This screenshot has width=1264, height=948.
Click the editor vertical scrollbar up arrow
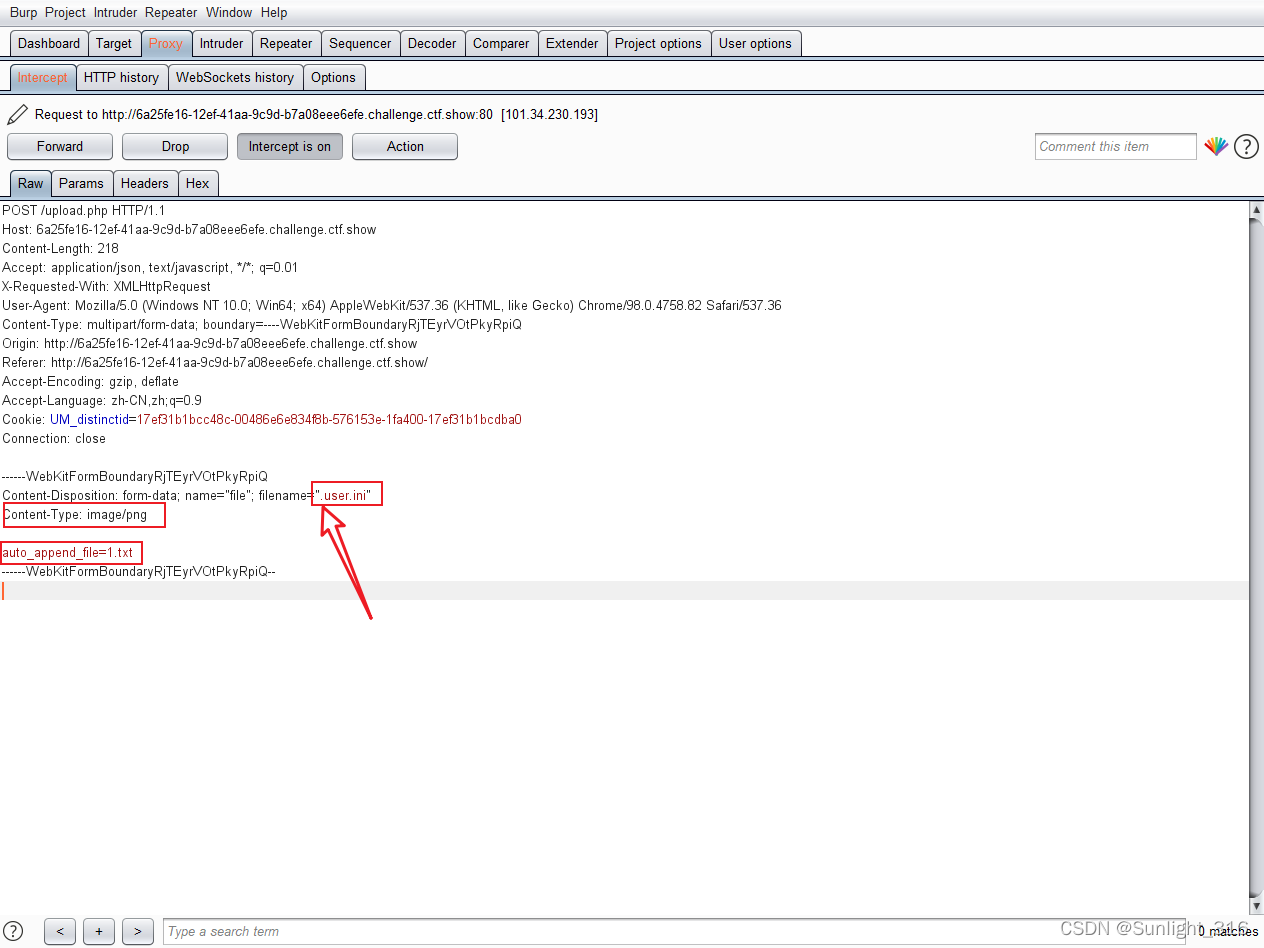coord(1256,209)
